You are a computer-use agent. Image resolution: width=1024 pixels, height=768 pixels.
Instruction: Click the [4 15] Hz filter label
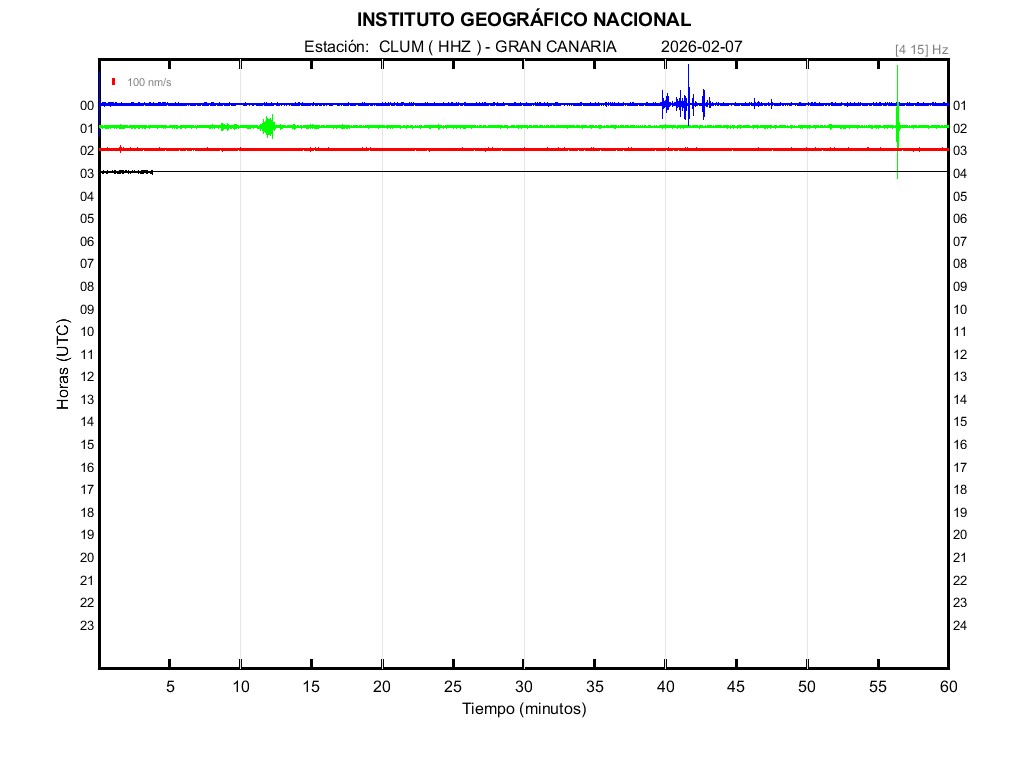(921, 49)
